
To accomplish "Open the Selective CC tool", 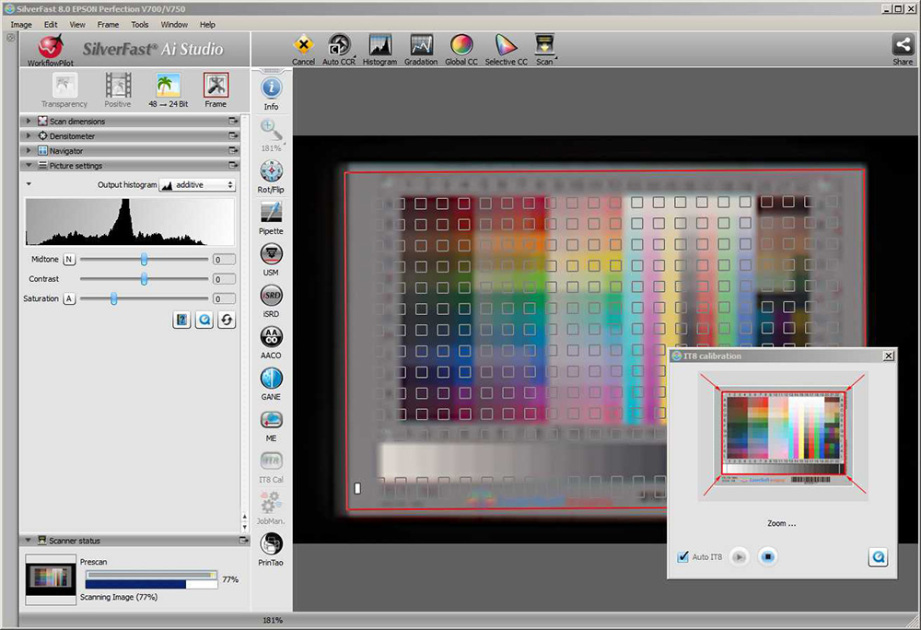I will pos(506,46).
